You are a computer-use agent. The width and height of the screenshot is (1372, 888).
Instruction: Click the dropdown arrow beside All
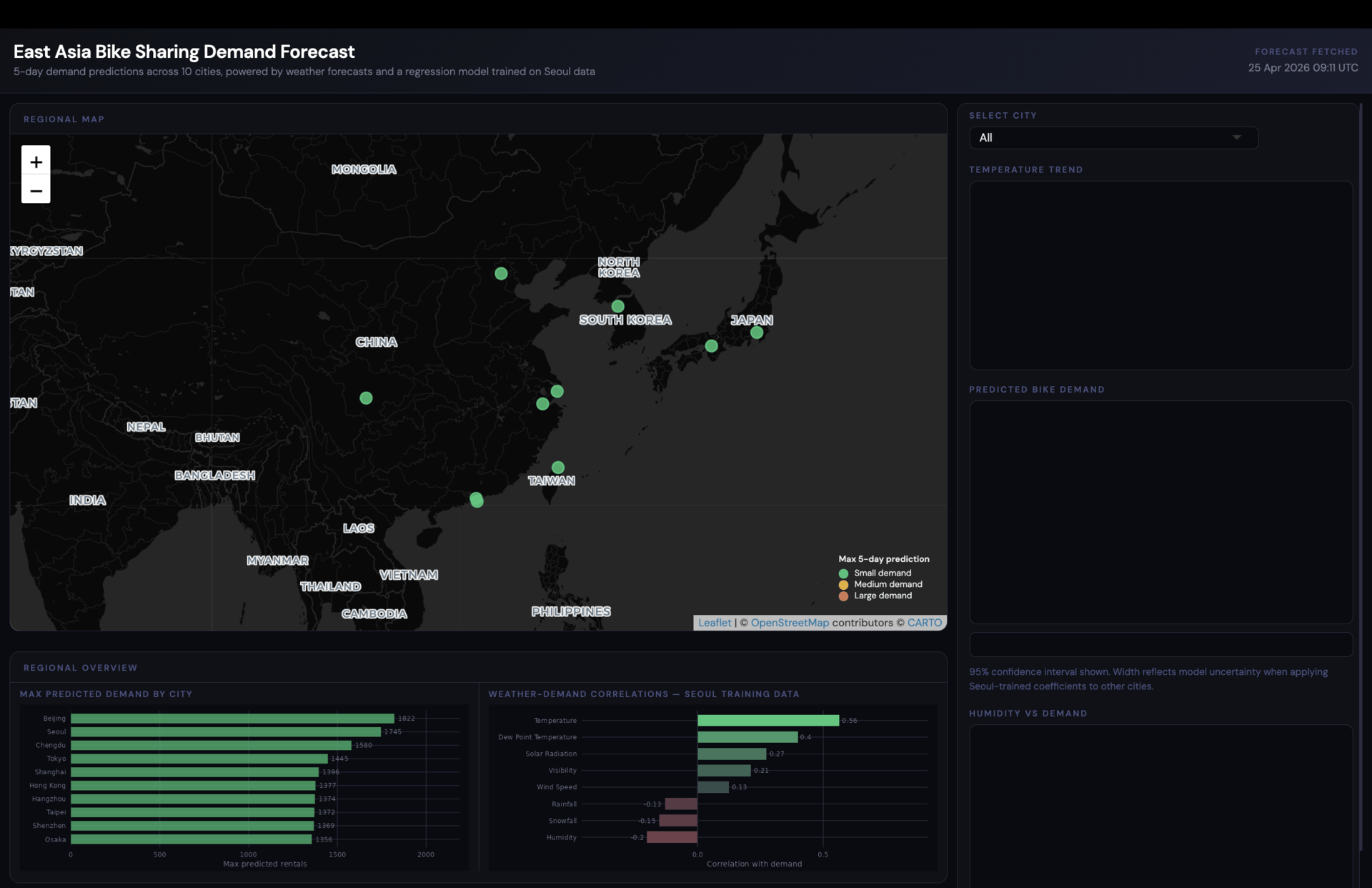(x=1238, y=137)
